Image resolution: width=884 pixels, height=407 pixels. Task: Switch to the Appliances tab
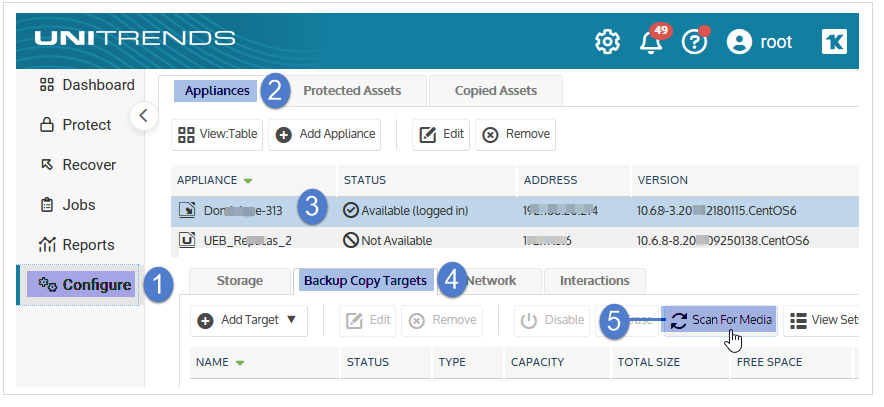pyautogui.click(x=217, y=91)
